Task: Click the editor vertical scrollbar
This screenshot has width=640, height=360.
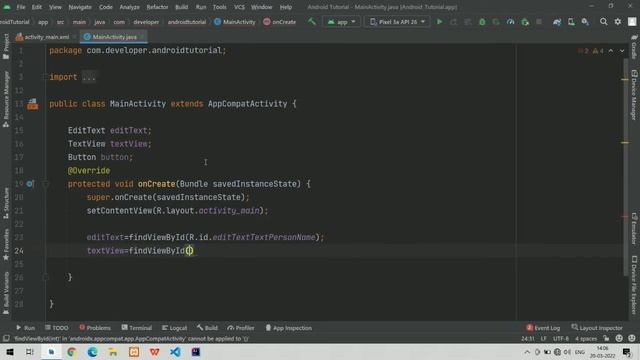Action: click(x=626, y=167)
